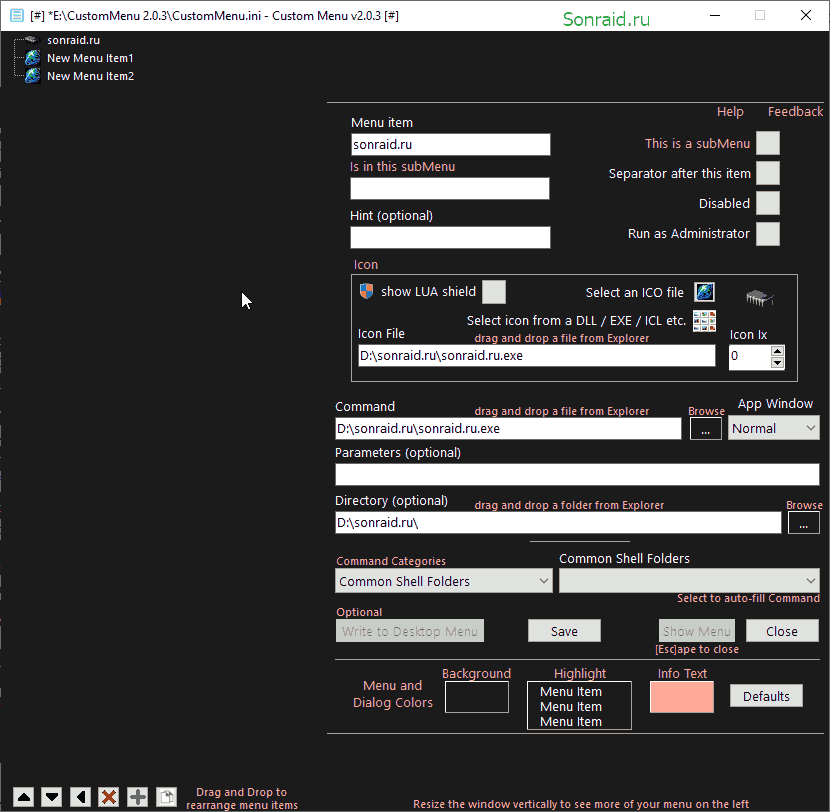Enable Run as Administrator checkbox
Viewport: 830px width, 812px height.
click(x=768, y=233)
